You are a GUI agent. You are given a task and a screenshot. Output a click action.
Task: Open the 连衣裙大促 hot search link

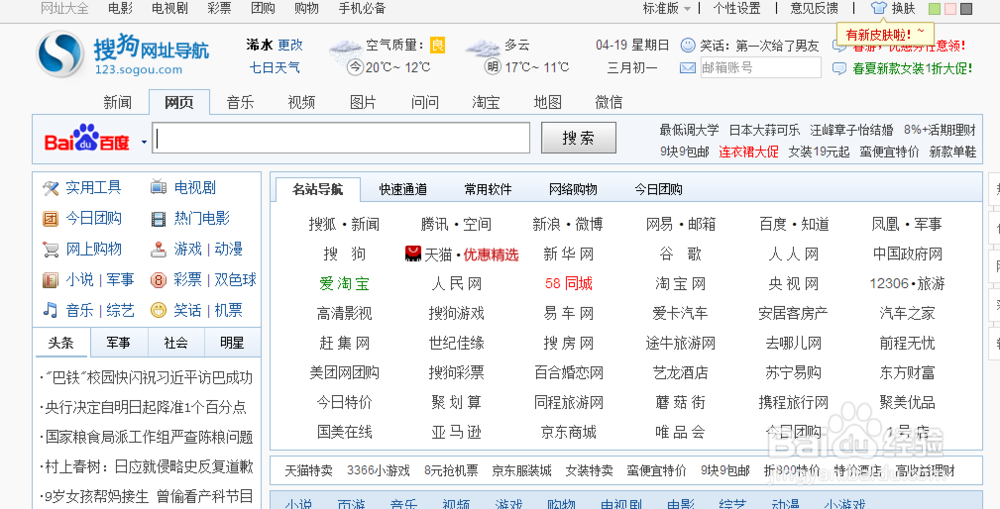749,152
